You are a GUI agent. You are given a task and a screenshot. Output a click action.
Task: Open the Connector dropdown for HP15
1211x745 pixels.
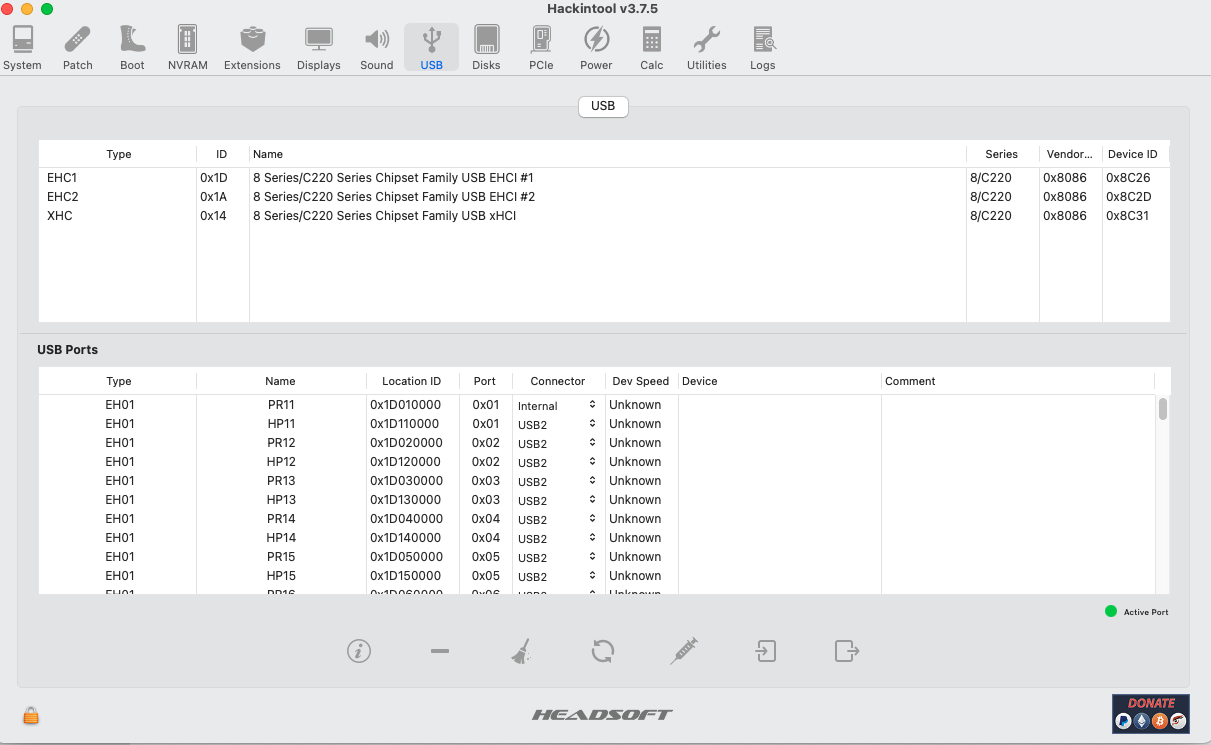tap(557, 577)
